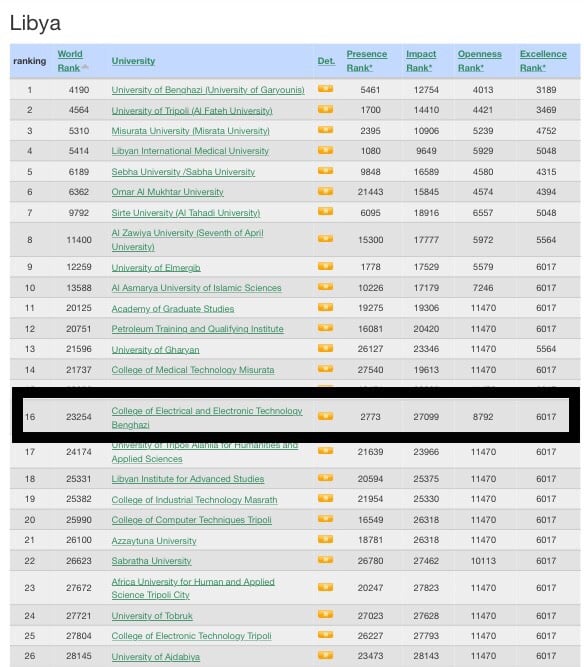Open Sebha University /Sabha University link
The image size is (584, 667).
183,172
